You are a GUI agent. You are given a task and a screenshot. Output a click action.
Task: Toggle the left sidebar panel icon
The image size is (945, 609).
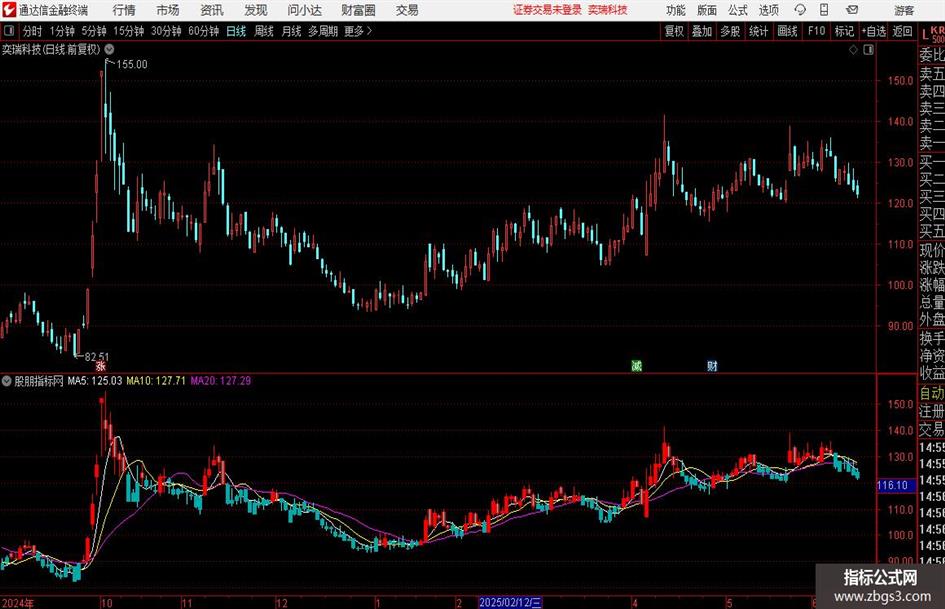point(8,31)
